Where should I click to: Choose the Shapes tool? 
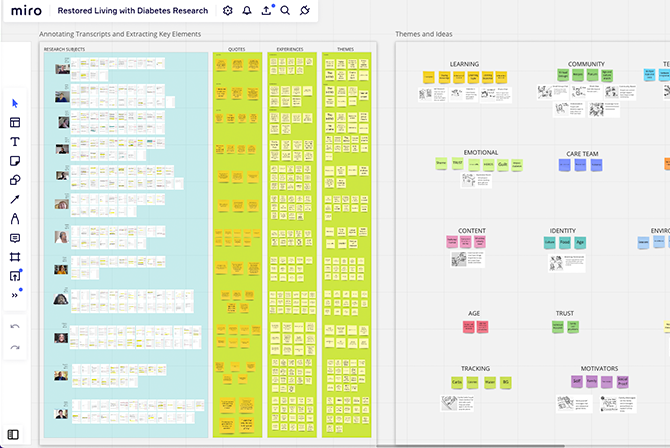(x=15, y=180)
